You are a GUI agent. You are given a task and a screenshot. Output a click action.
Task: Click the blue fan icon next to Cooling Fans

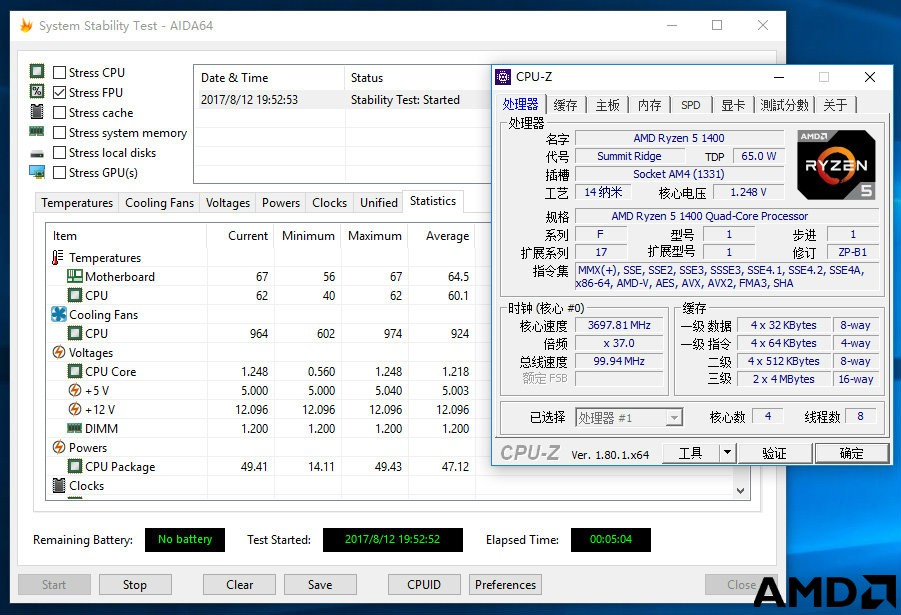click(59, 314)
